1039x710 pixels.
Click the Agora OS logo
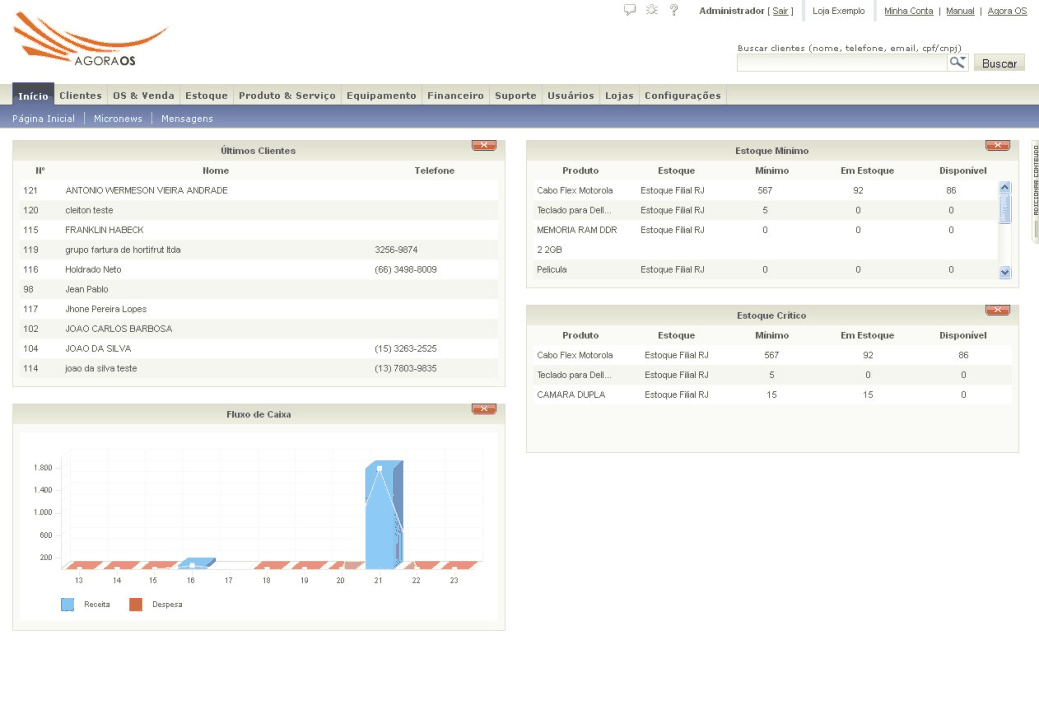(89, 40)
